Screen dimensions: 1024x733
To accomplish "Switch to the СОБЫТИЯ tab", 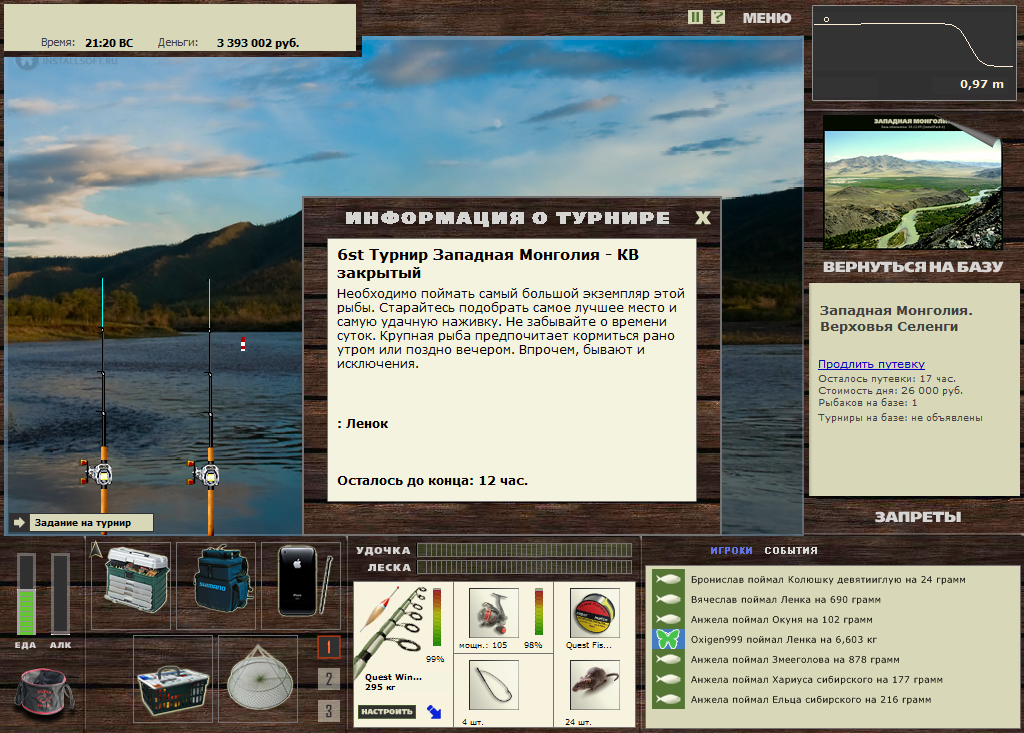I will [x=791, y=551].
